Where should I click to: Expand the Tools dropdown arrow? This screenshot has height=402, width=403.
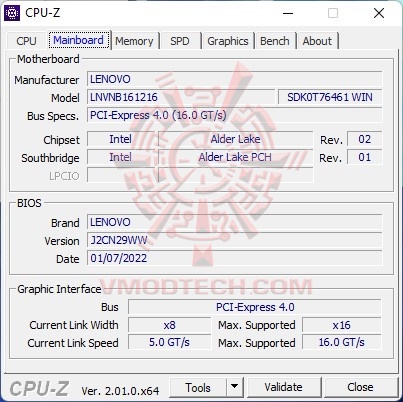pyautogui.click(x=235, y=388)
